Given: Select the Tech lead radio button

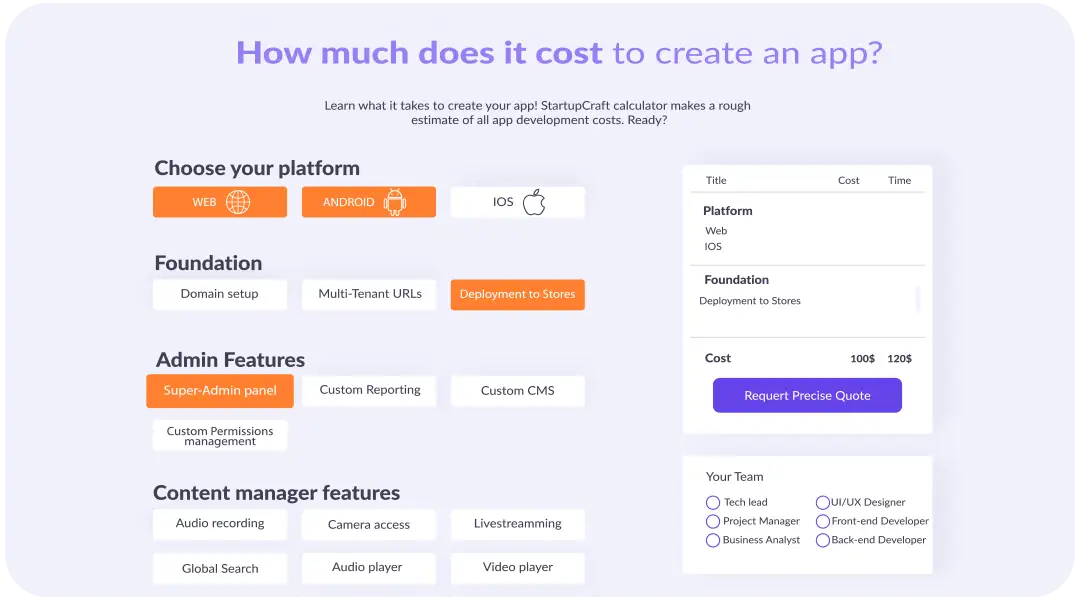Looking at the screenshot, I should [x=713, y=503].
